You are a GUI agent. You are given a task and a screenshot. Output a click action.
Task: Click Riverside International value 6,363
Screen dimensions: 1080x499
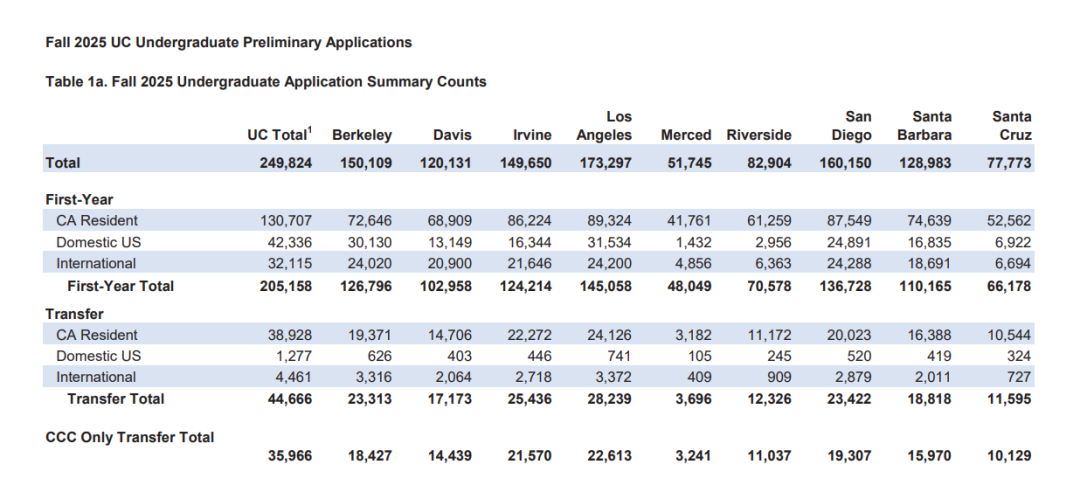coord(771,264)
